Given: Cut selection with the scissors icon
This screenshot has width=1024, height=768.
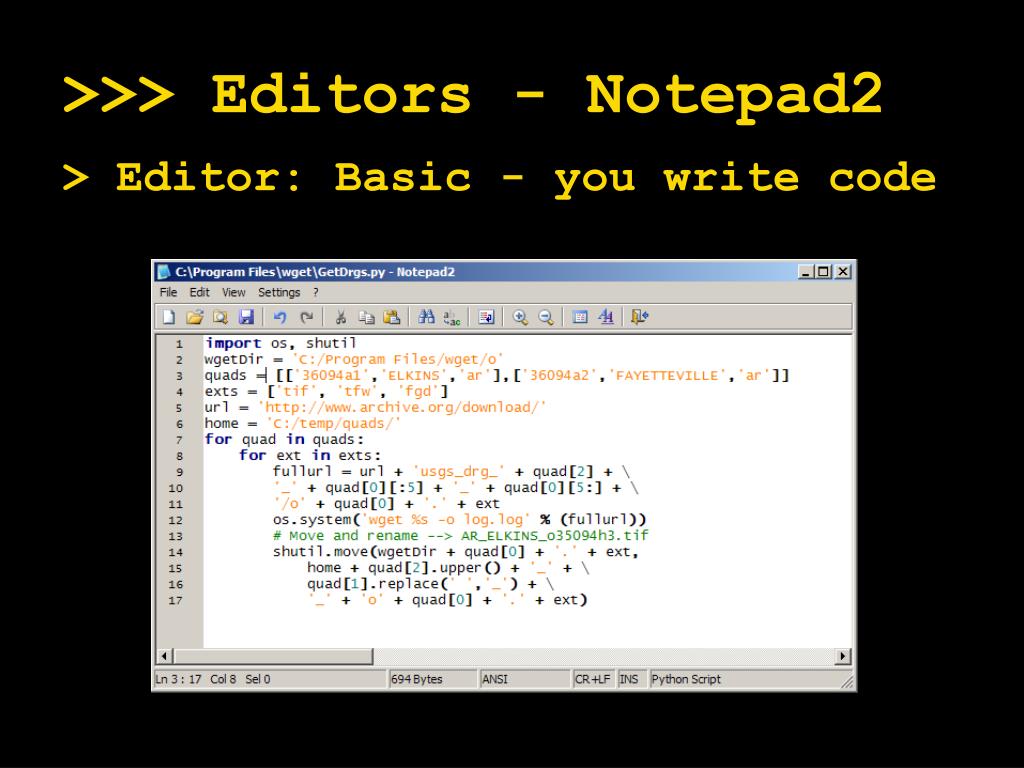Looking at the screenshot, I should pos(340,317).
